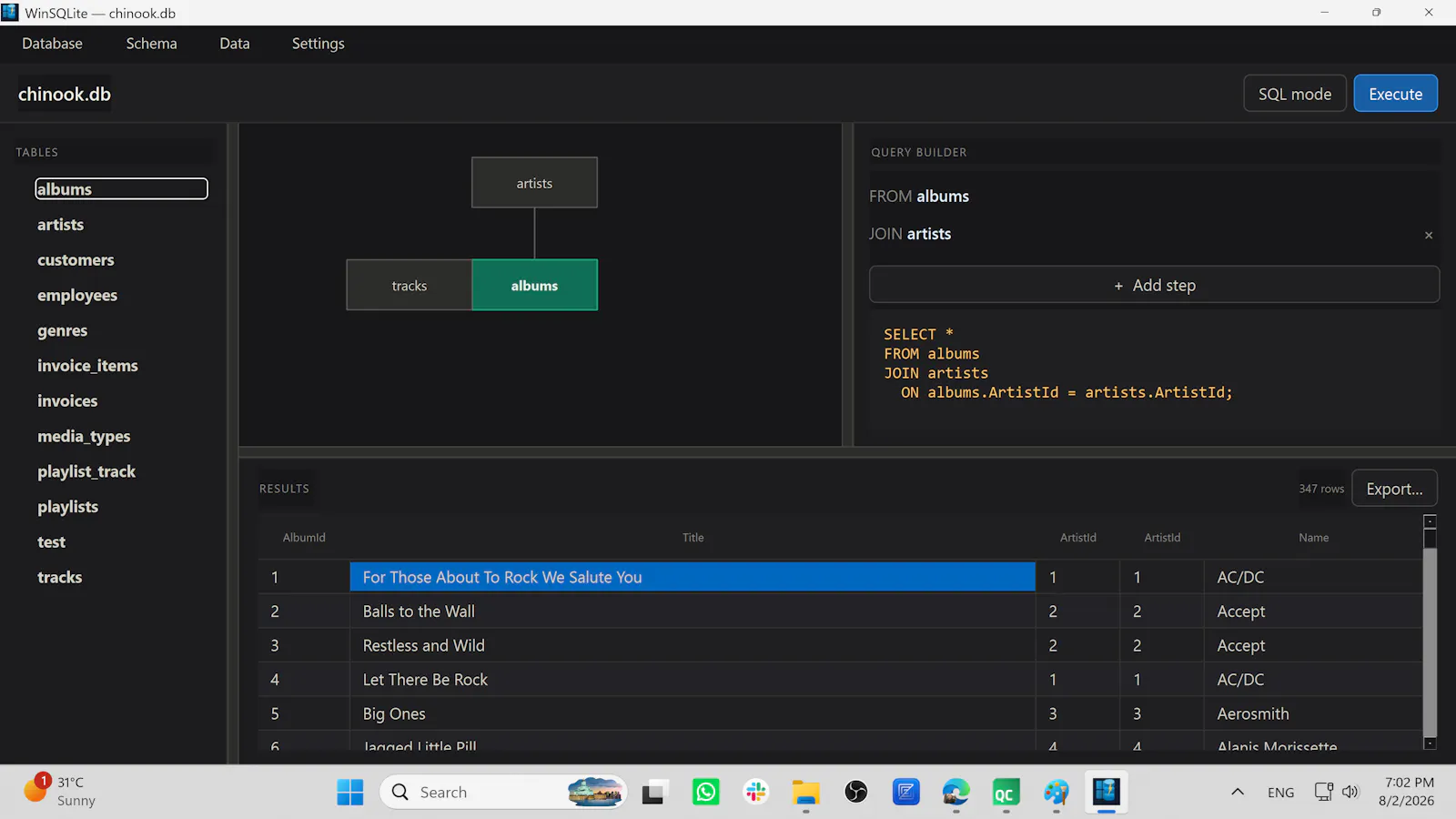
Task: Click the green albums diagram node
Action: [534, 285]
